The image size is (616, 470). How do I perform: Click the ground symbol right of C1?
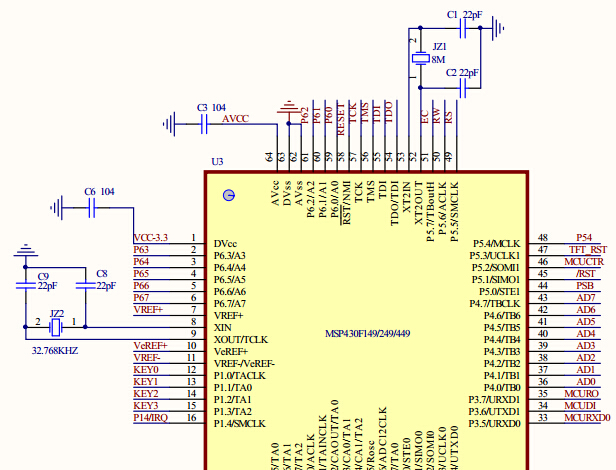click(497, 28)
